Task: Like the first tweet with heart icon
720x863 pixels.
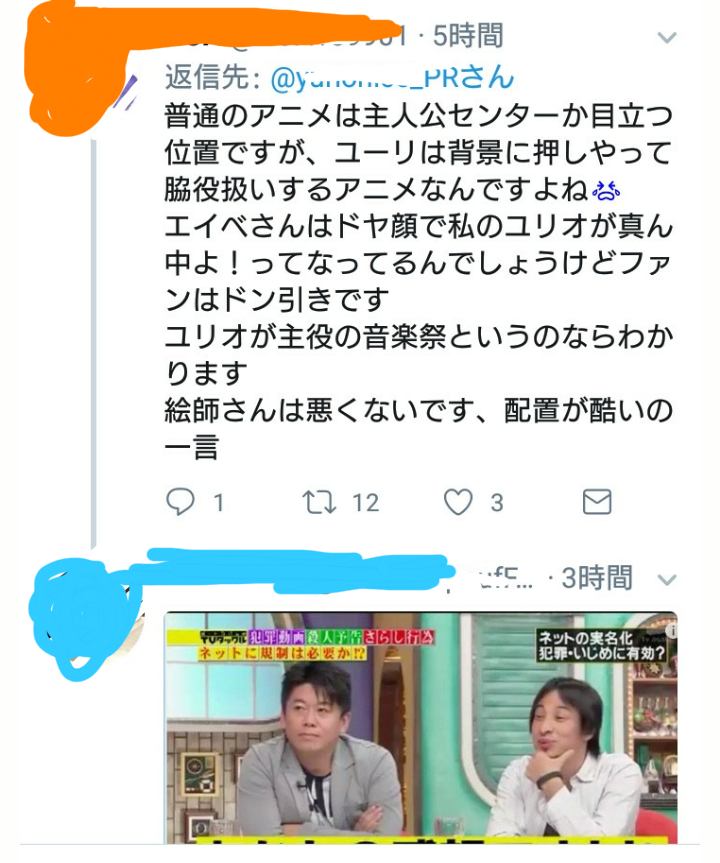Action: 458,502
